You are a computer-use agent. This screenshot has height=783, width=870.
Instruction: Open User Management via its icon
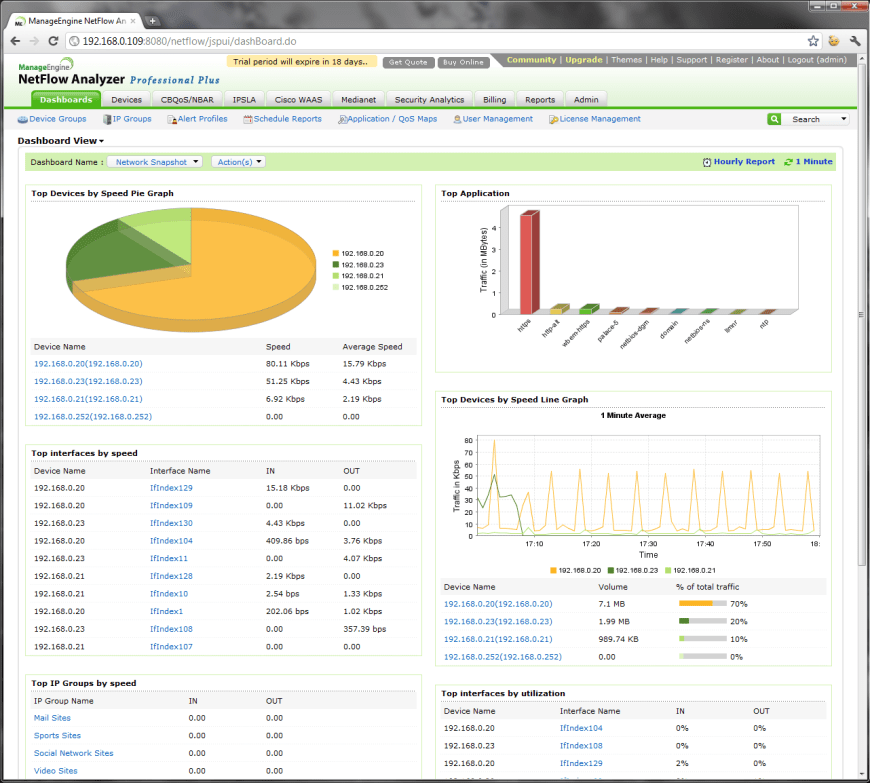pyautogui.click(x=456, y=119)
